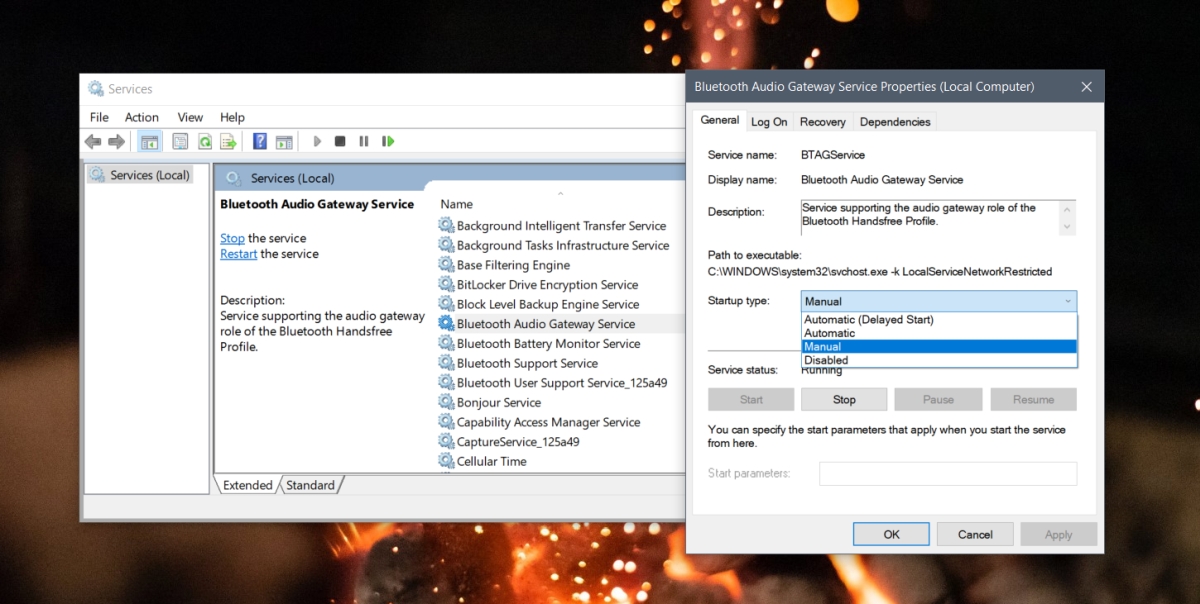Click the description text in Properties dialog
This screenshot has width=1200, height=604.
(x=920, y=214)
